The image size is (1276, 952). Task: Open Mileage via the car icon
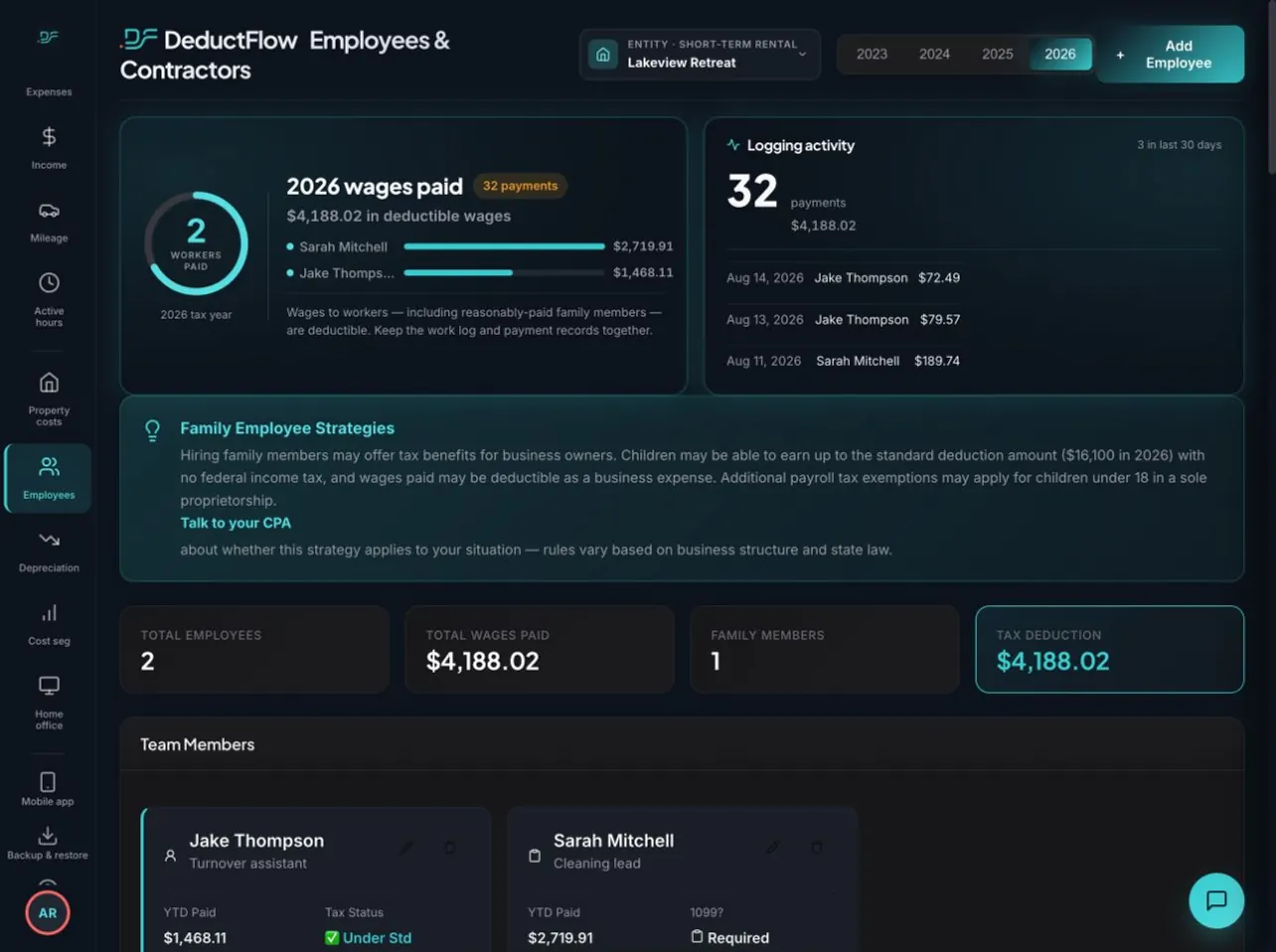49,211
